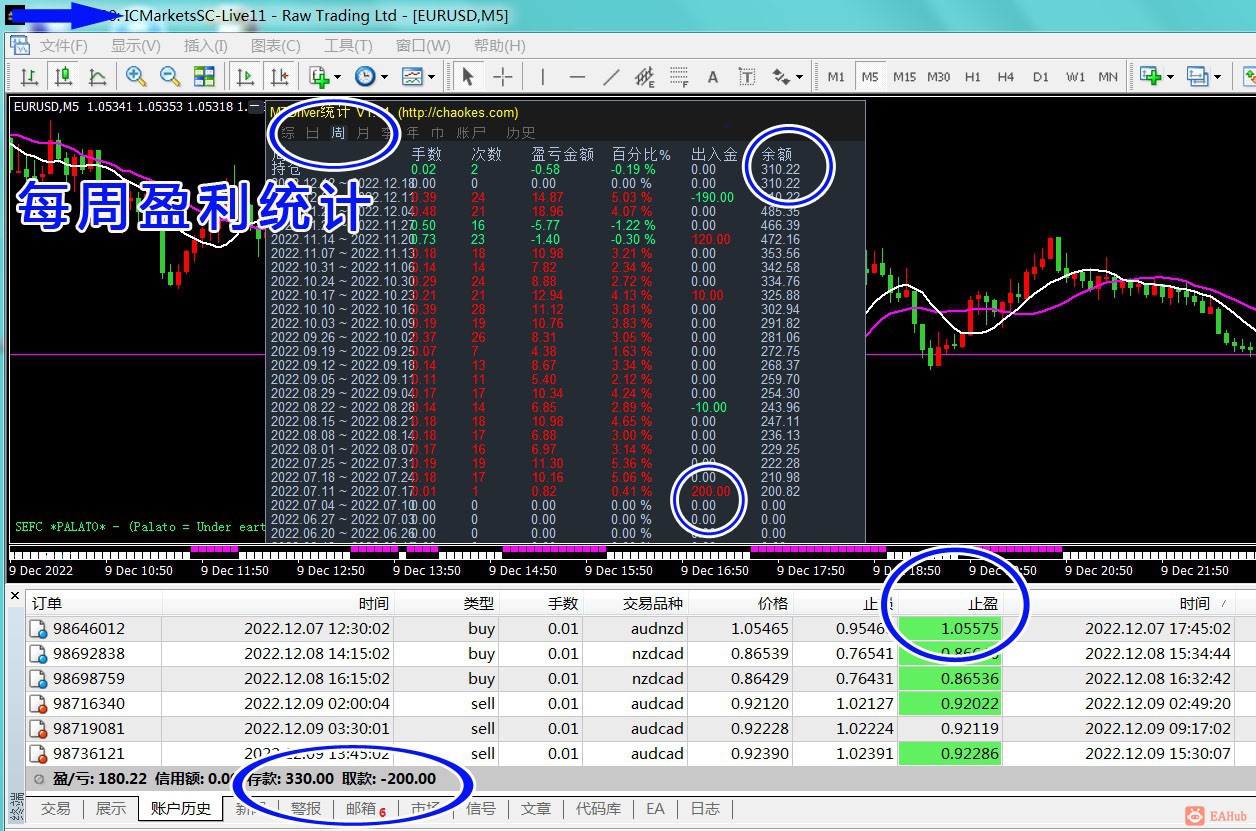Switch timeframe to H4

coord(1006,77)
